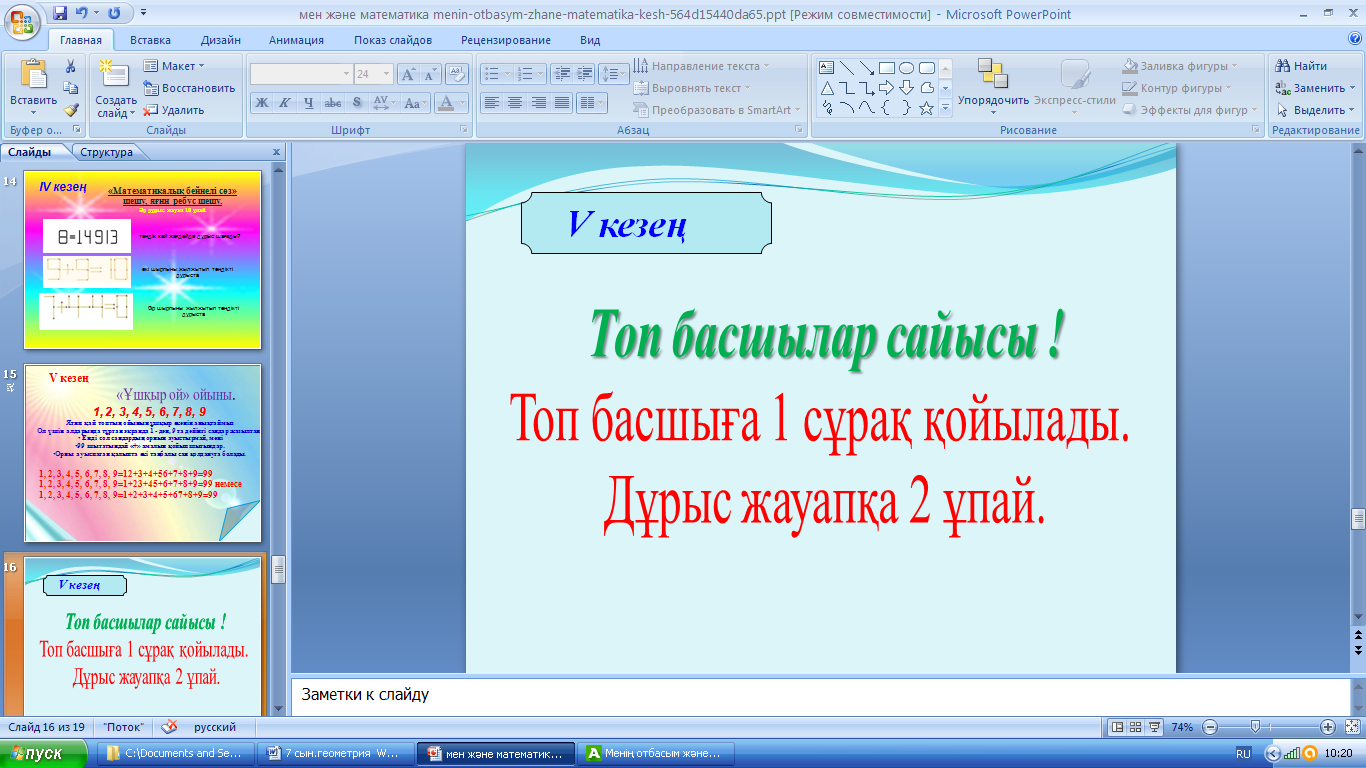Screen dimensions: 1366x768
Task: Click Удалить delete slide button
Action: point(174,110)
